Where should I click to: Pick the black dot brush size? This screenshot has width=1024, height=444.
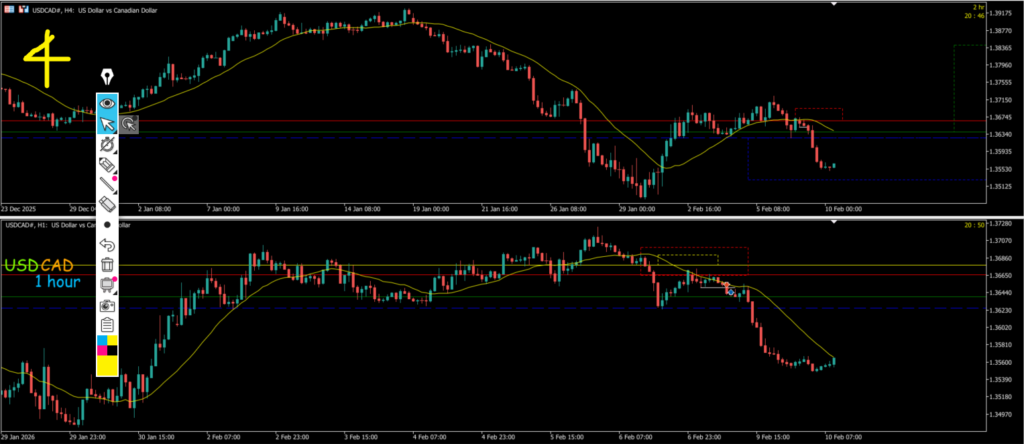[107, 225]
